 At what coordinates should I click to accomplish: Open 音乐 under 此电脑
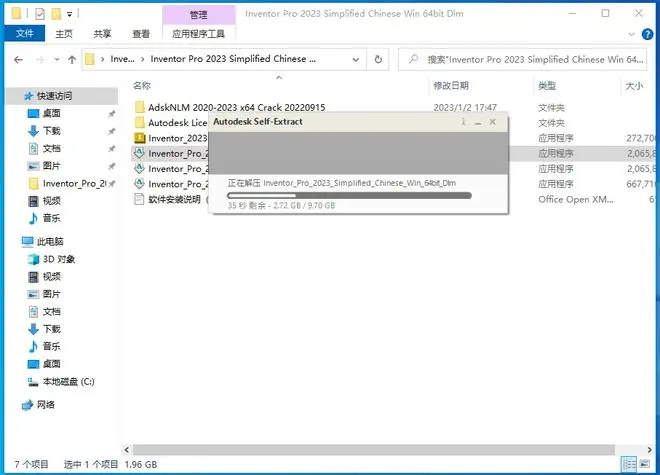(x=51, y=346)
